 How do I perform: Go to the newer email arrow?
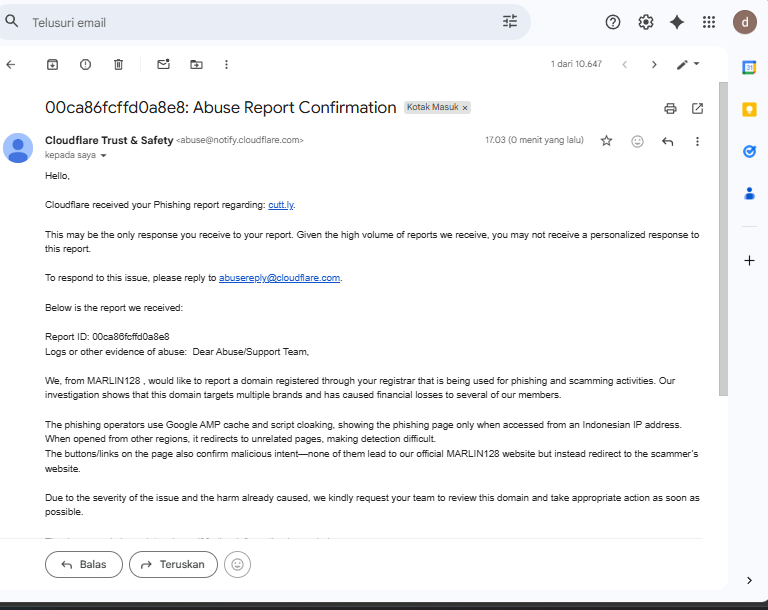[x=624, y=64]
